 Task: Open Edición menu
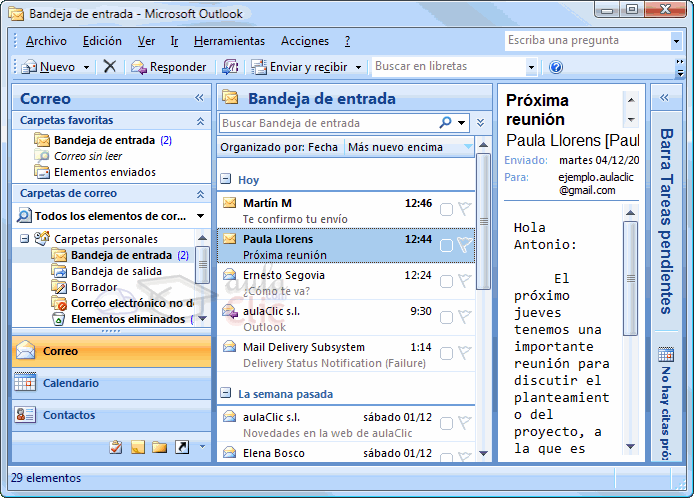(x=102, y=41)
